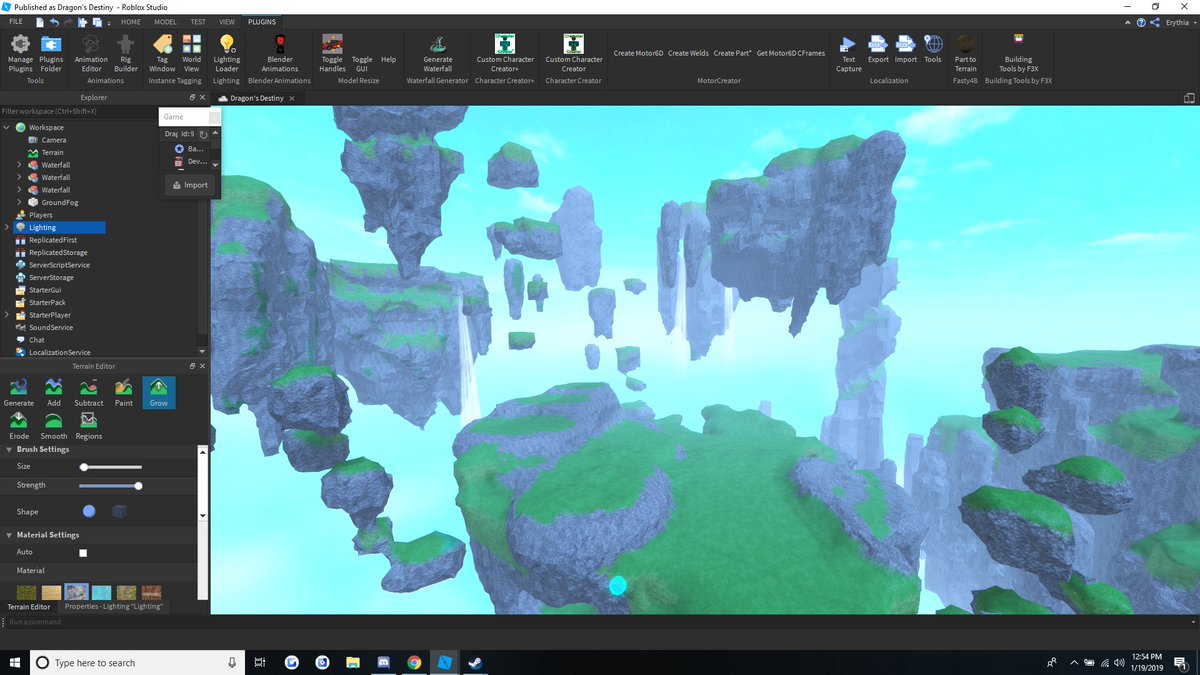Open the World View tagging tool
The height and width of the screenshot is (675, 1200).
click(191, 53)
